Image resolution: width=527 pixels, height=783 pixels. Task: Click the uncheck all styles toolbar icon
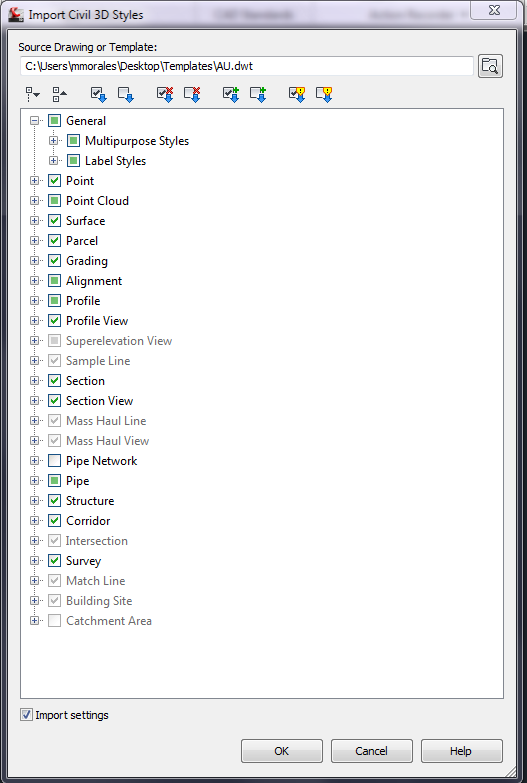click(125, 94)
